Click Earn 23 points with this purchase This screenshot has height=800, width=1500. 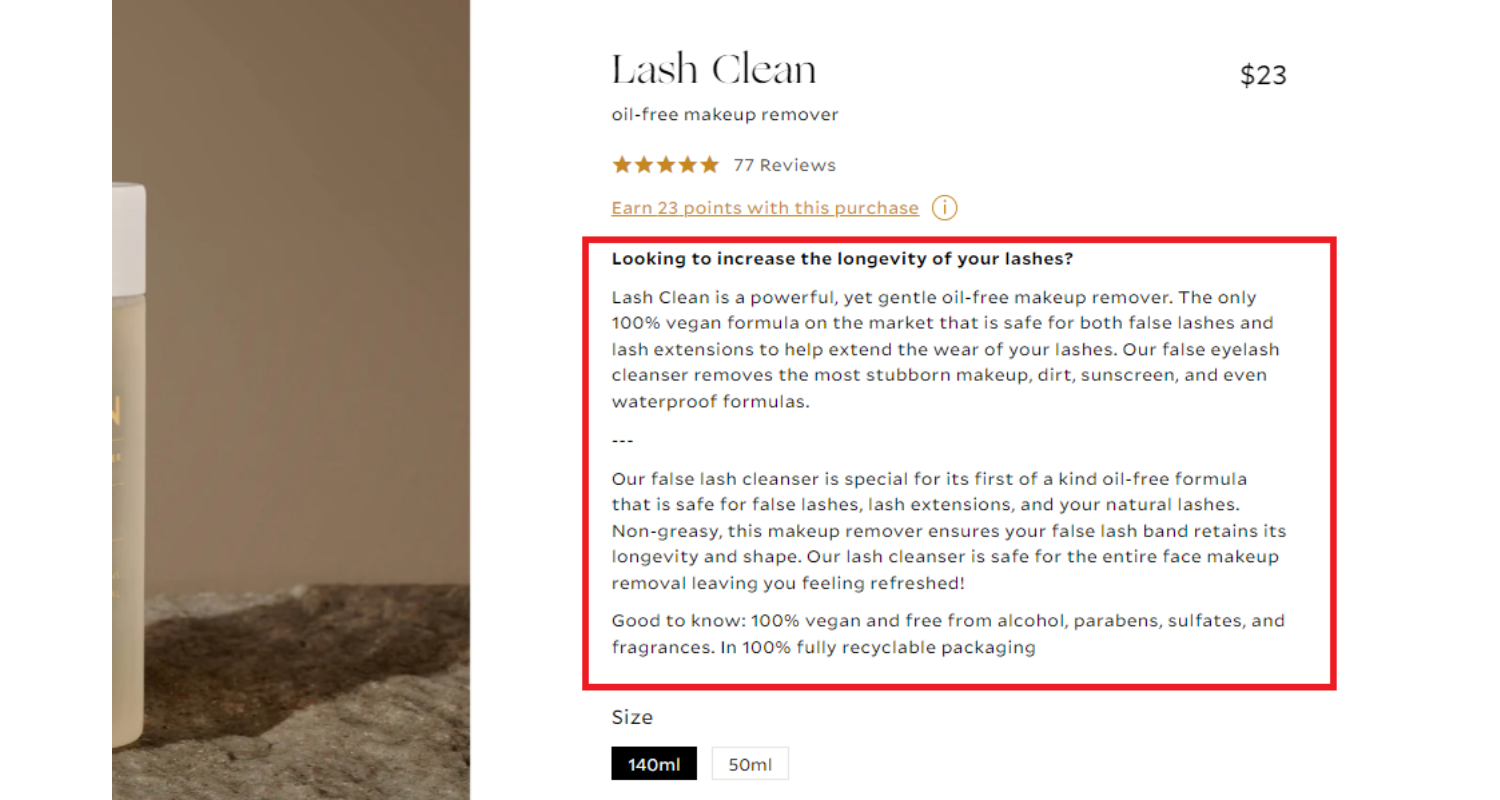[x=765, y=208]
